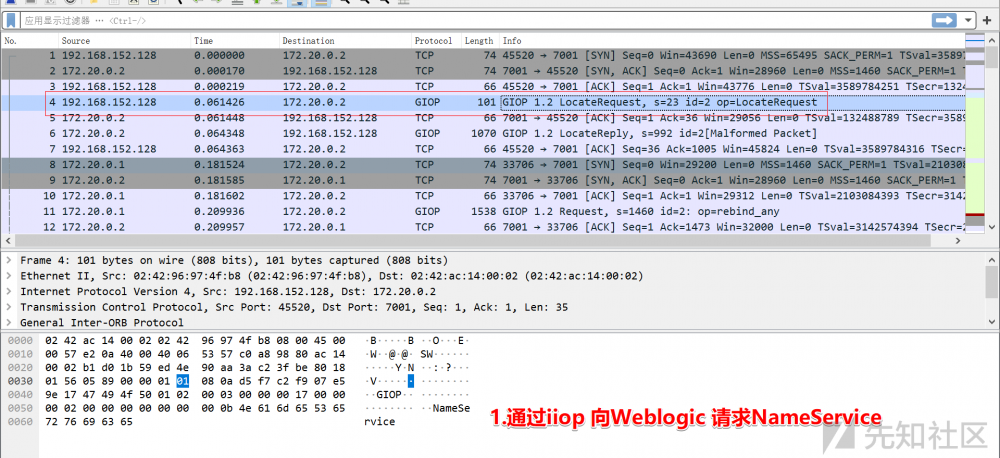Select packet 6 GIOP LocateReply row
This screenshot has height=458, width=1000.
pyautogui.click(x=483, y=133)
